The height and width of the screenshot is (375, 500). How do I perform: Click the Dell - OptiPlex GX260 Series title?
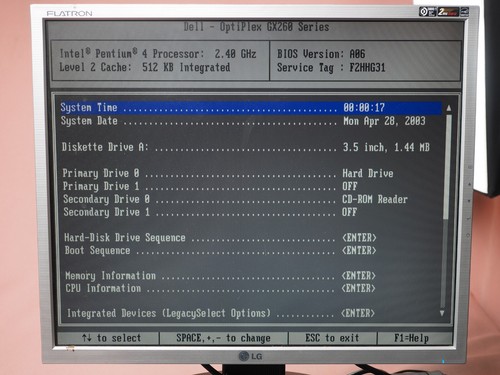pos(256,27)
